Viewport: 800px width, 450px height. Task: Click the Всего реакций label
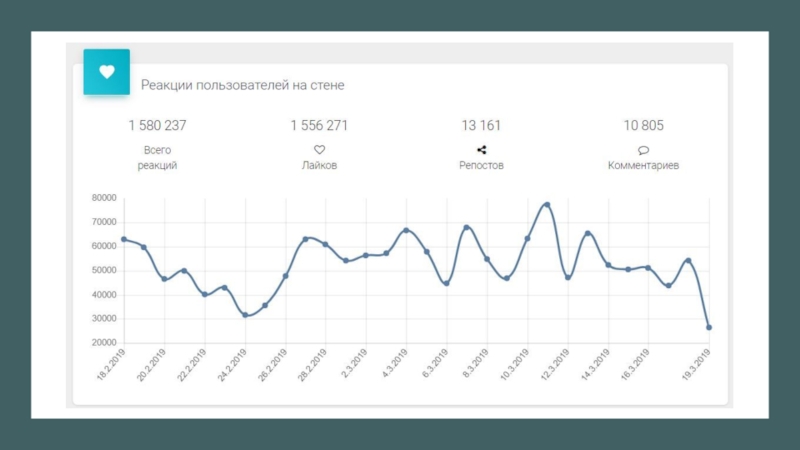(x=157, y=158)
